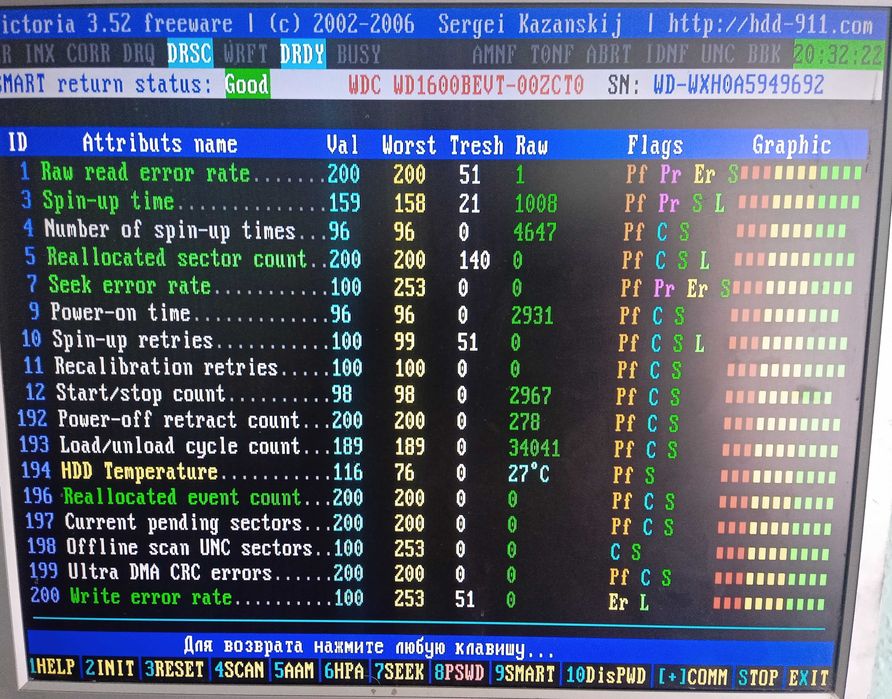Viewport: 892px width, 699px height.
Task: Click the drive model WDC WD1600BEVT-00ZCT0
Action: pyautogui.click(x=466, y=85)
